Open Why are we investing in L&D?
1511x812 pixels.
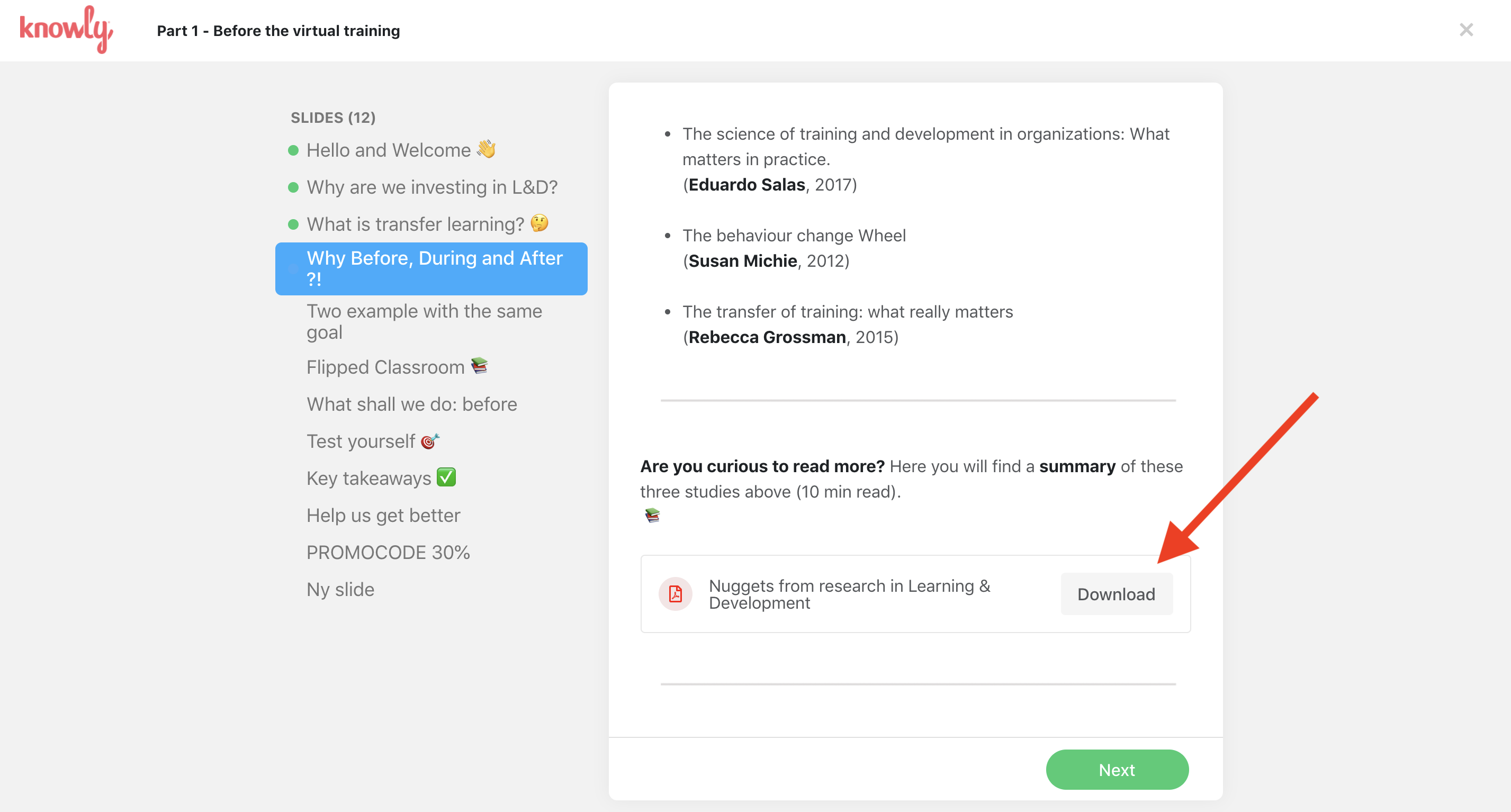431,187
